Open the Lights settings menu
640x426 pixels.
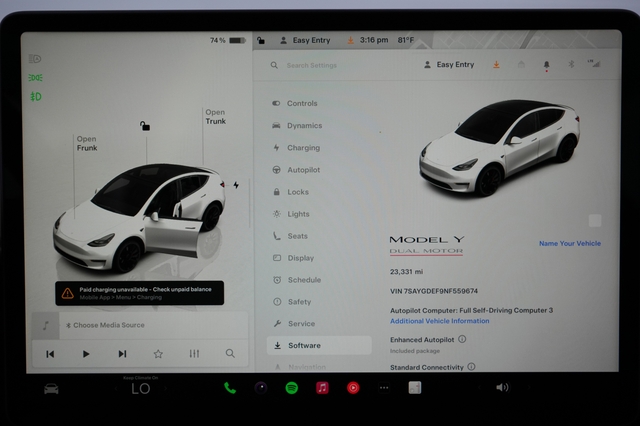[x=291, y=214]
